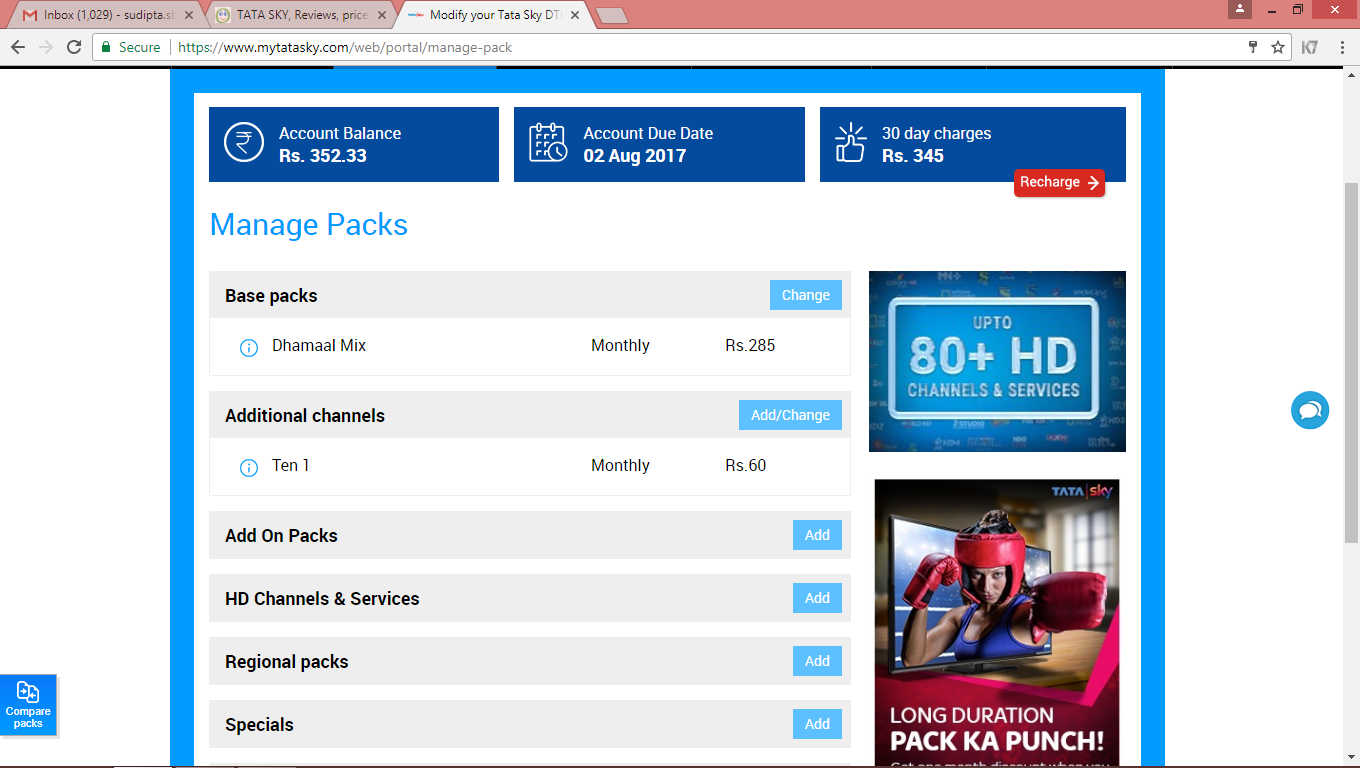Open the 80+ HD channels banner
This screenshot has width=1360, height=768.
point(997,361)
